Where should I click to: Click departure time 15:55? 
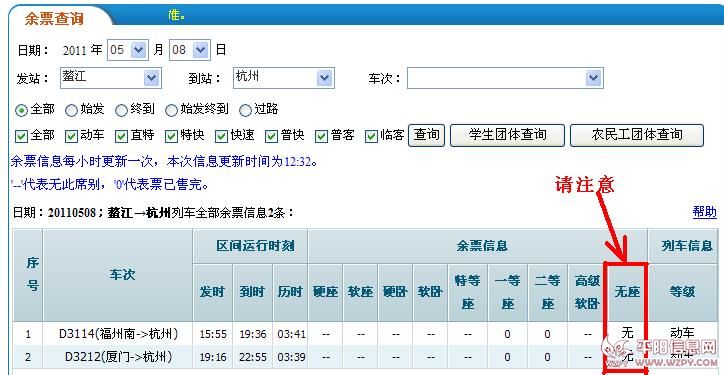212,333
